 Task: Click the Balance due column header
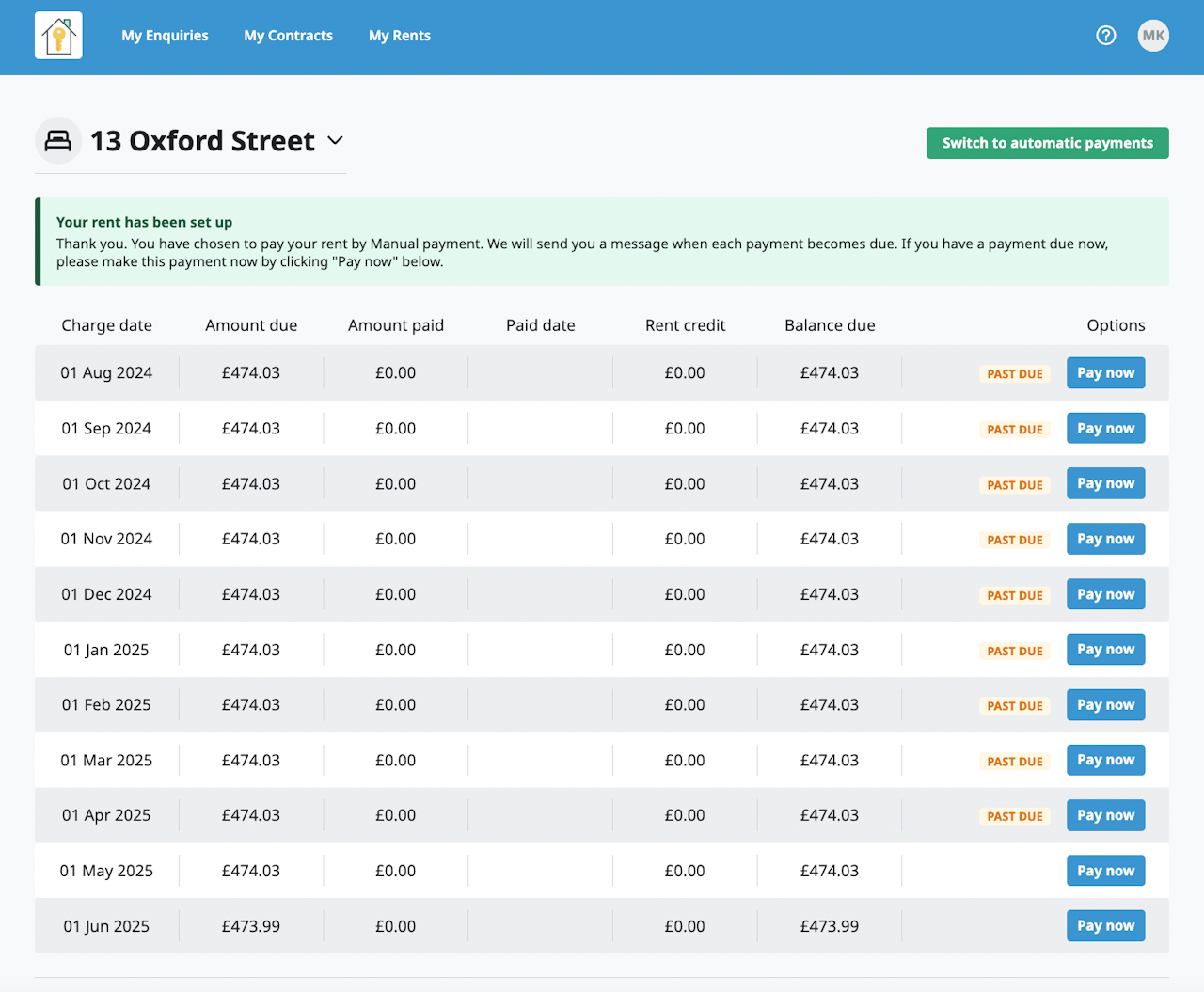(x=830, y=325)
